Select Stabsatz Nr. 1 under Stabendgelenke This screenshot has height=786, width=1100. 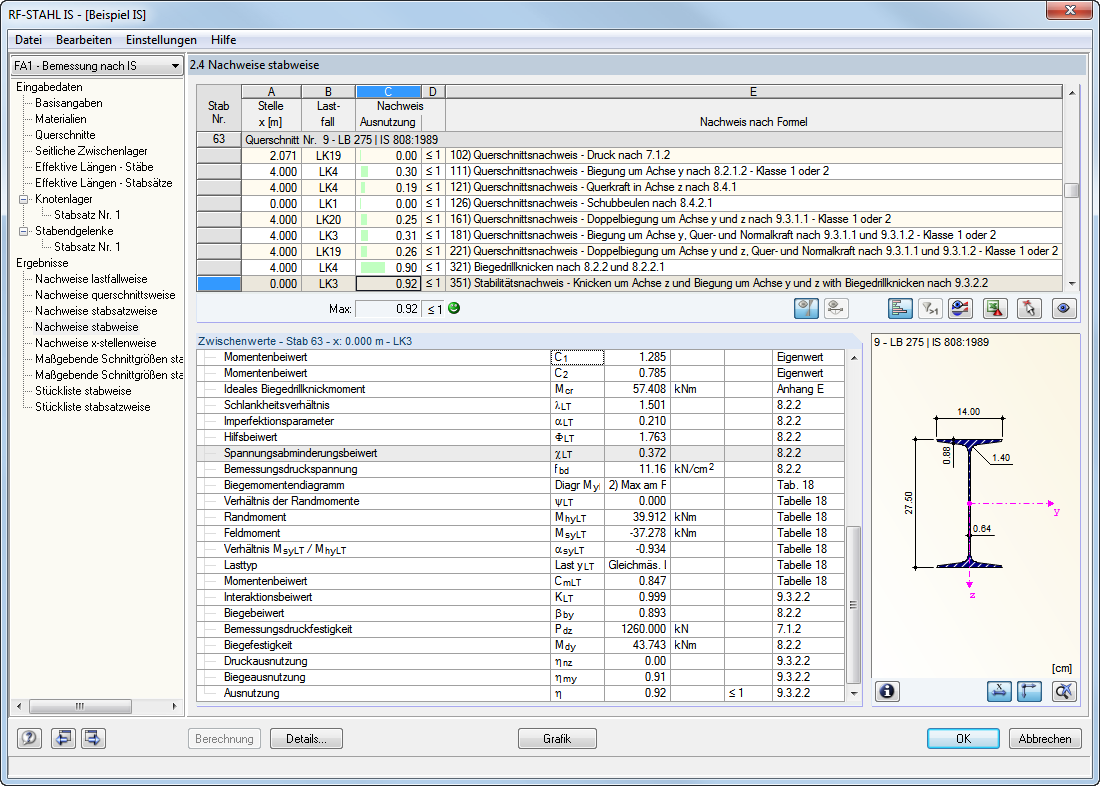click(87, 247)
